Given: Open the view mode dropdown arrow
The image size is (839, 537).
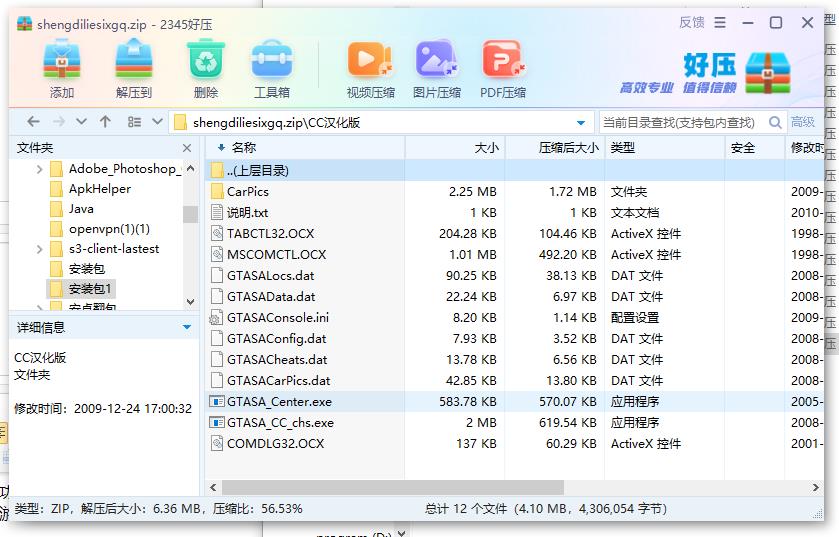Looking at the screenshot, I should pos(157,121).
